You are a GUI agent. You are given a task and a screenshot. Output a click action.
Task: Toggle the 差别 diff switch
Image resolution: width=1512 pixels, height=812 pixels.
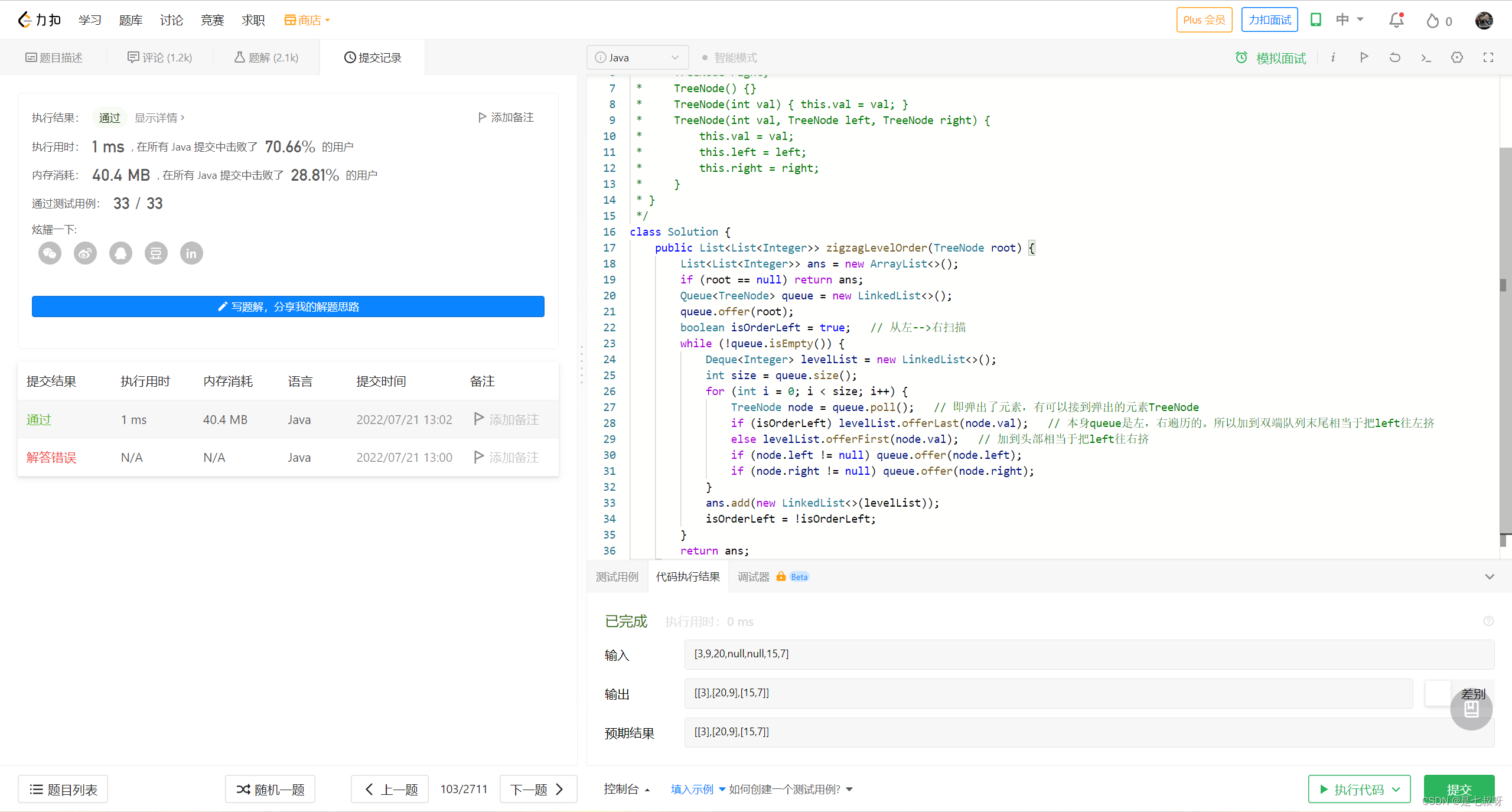point(1439,693)
